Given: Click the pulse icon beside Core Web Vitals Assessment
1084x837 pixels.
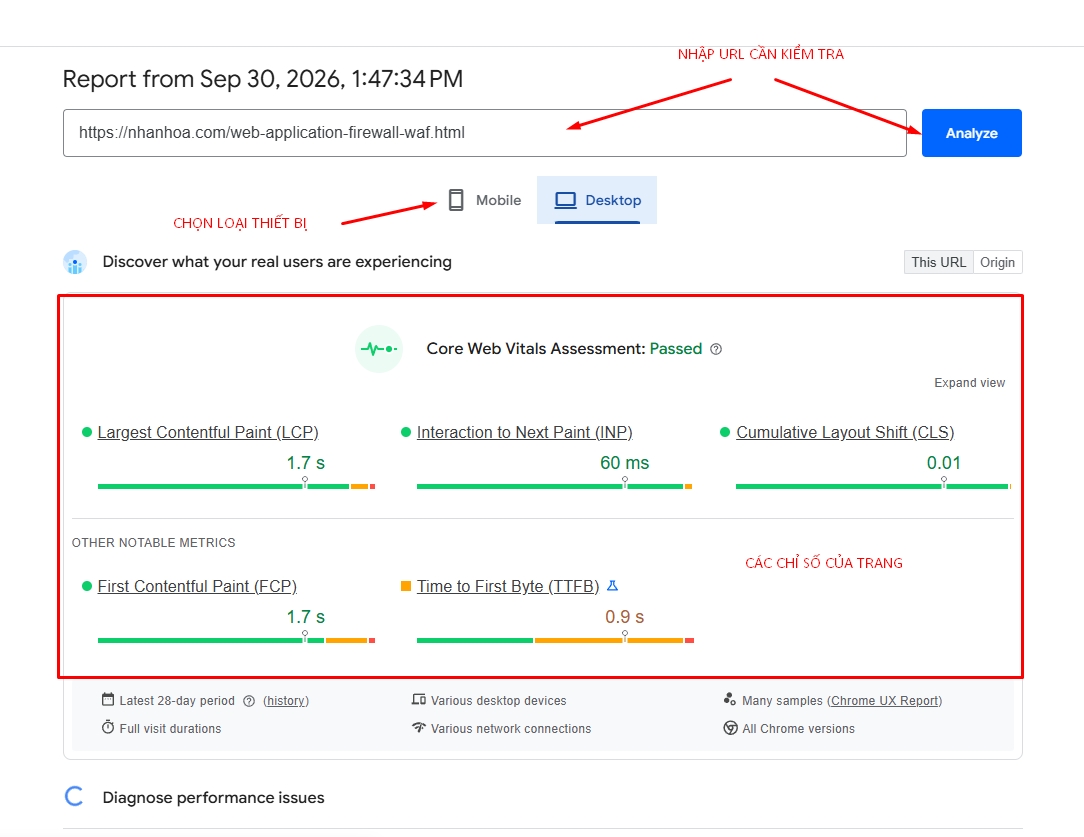Looking at the screenshot, I should pos(379,349).
